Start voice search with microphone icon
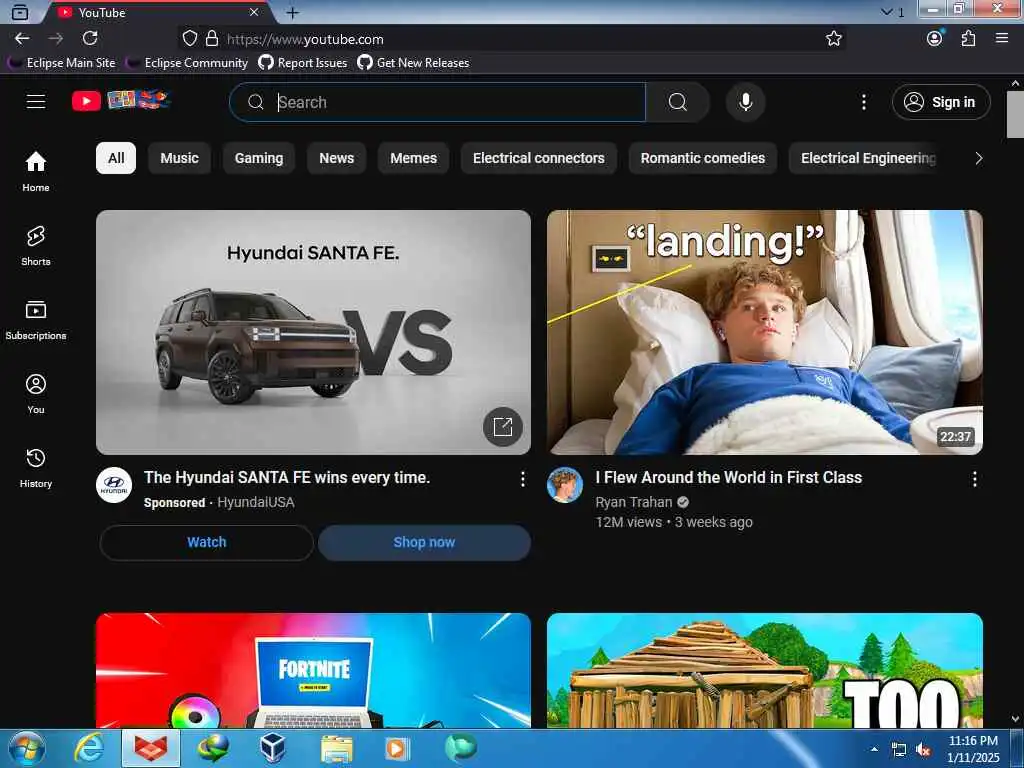 745,102
